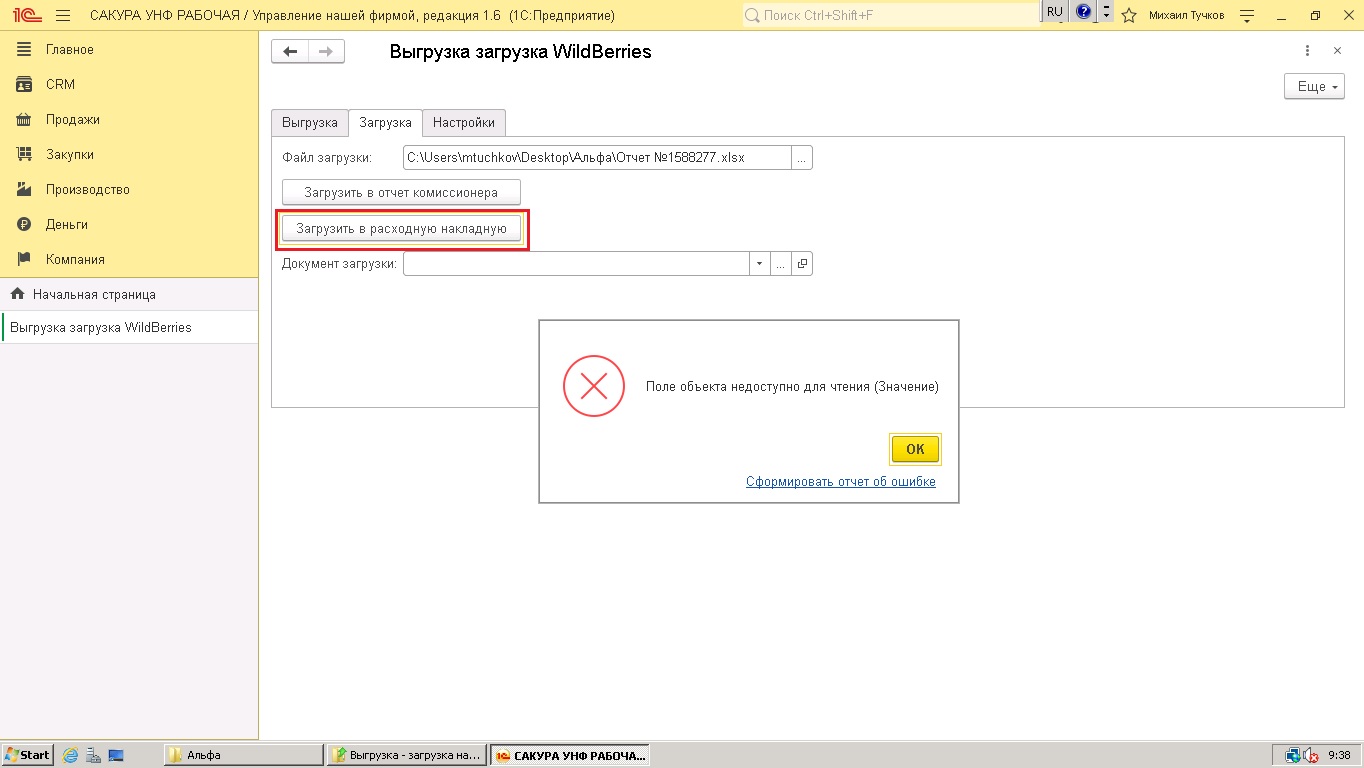This screenshot has height=768, width=1364.
Task: Switch RU keyboard language indicator
Action: point(1055,12)
